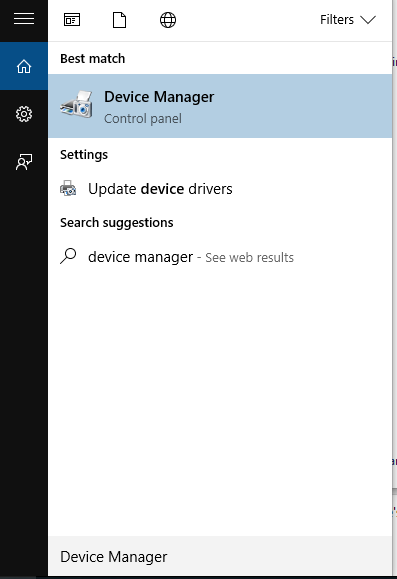Click the Device Manager printer-camera icon
Viewport: 397px width, 579px height.
pos(77,105)
